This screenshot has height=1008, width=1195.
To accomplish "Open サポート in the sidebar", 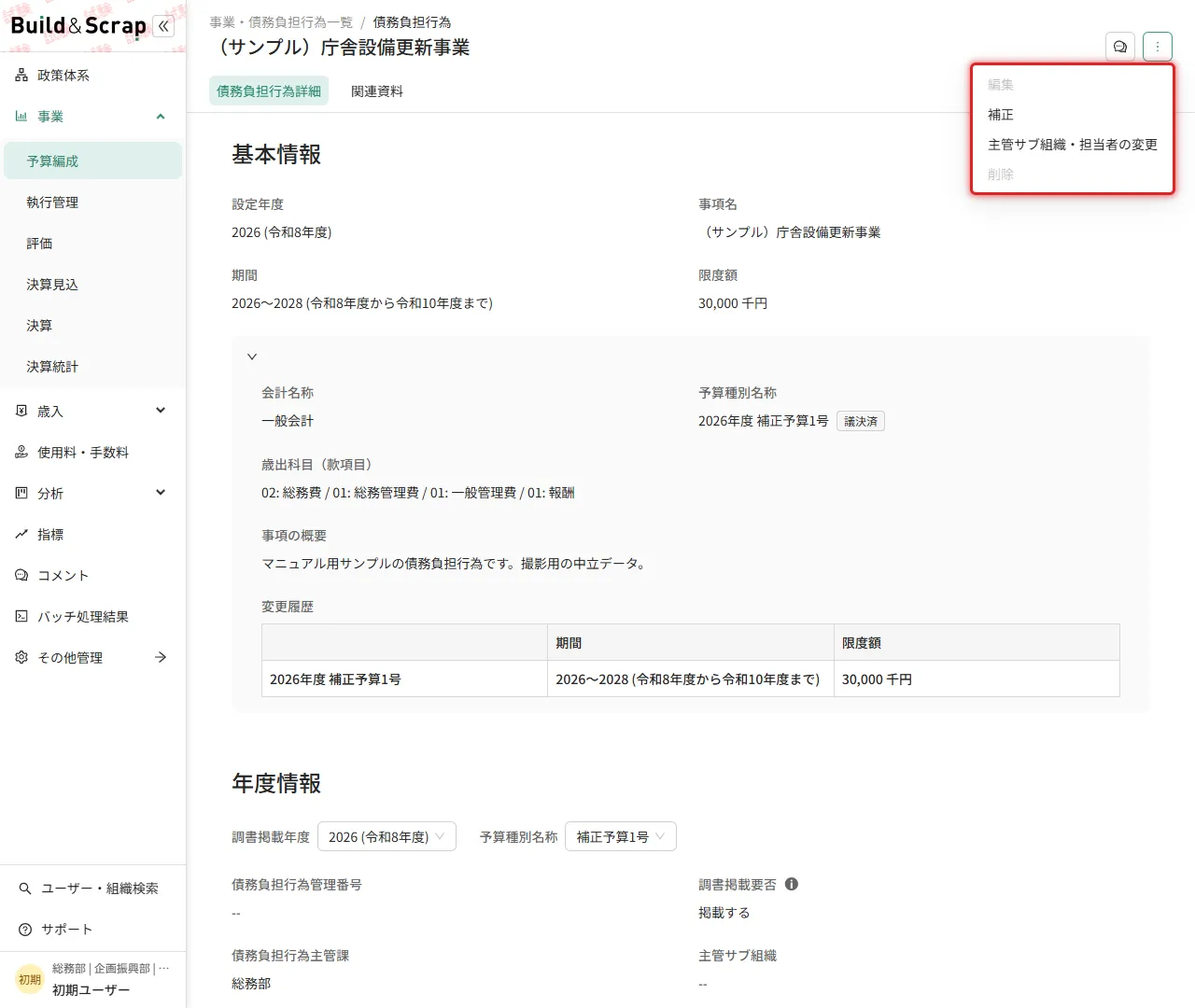I will [x=92, y=930].
